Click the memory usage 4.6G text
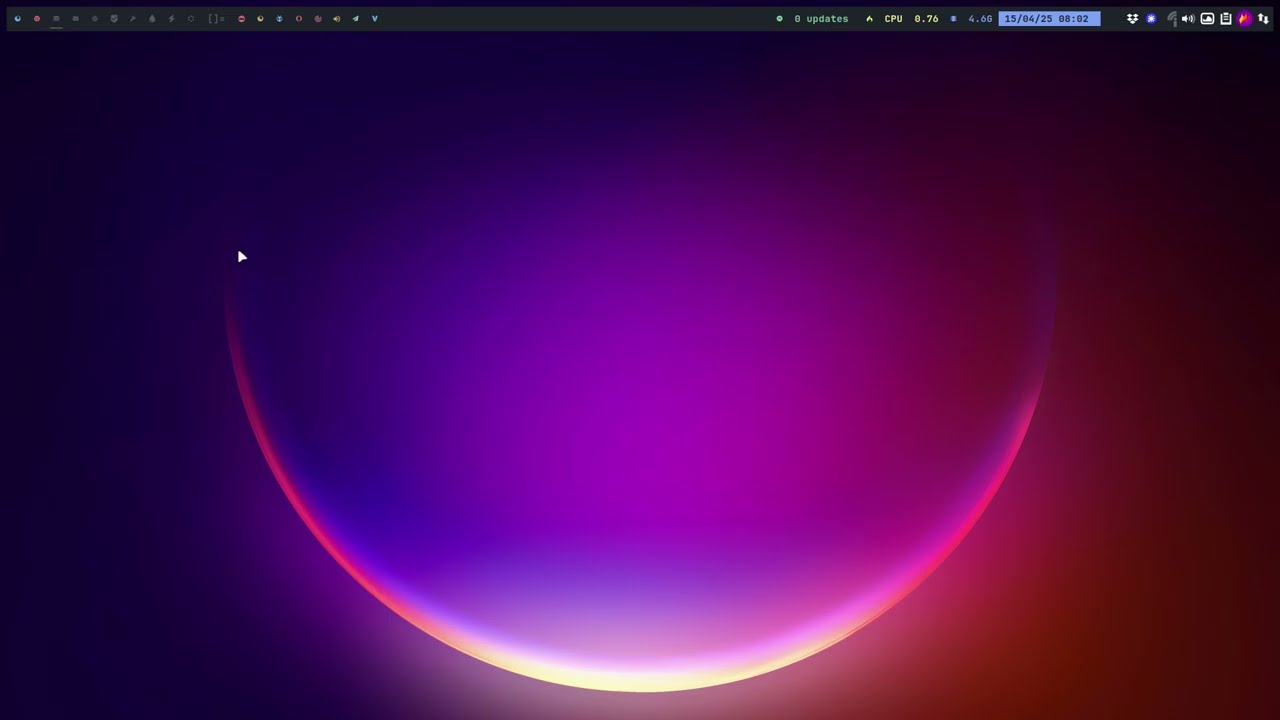 click(x=980, y=19)
